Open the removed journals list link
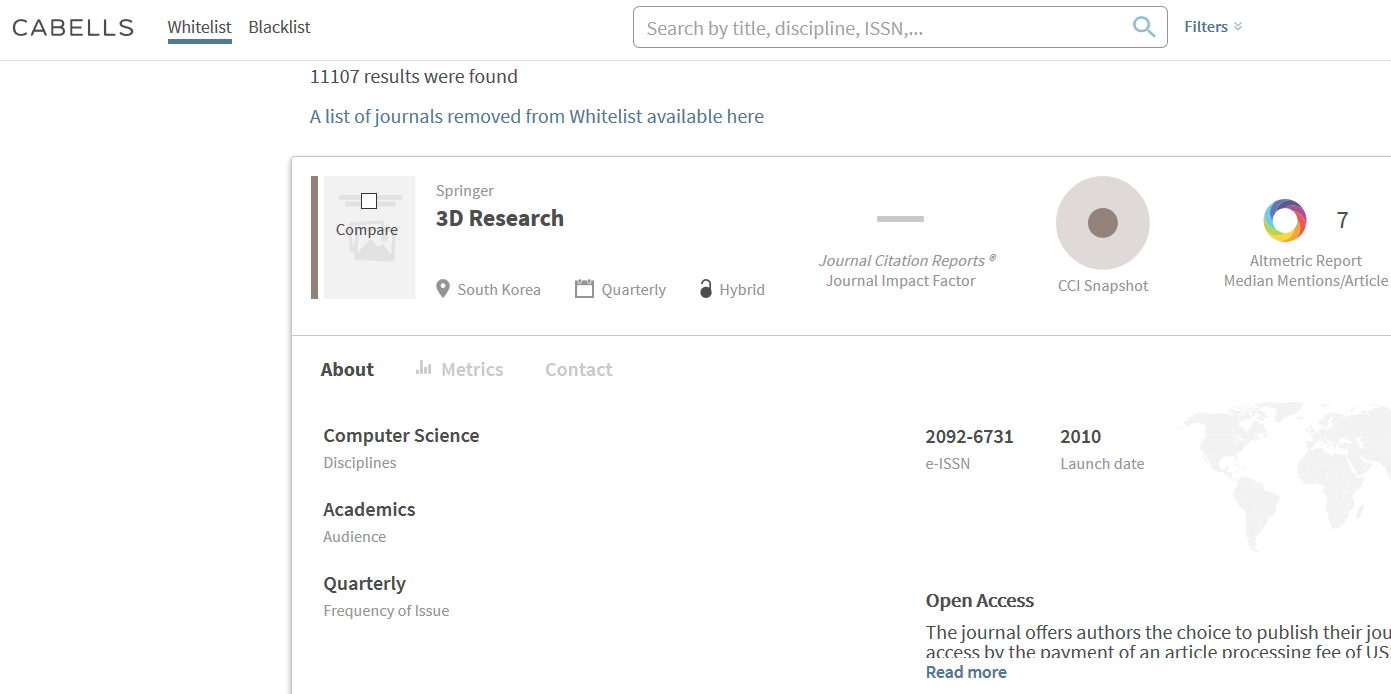The image size is (1391, 694). point(537,116)
